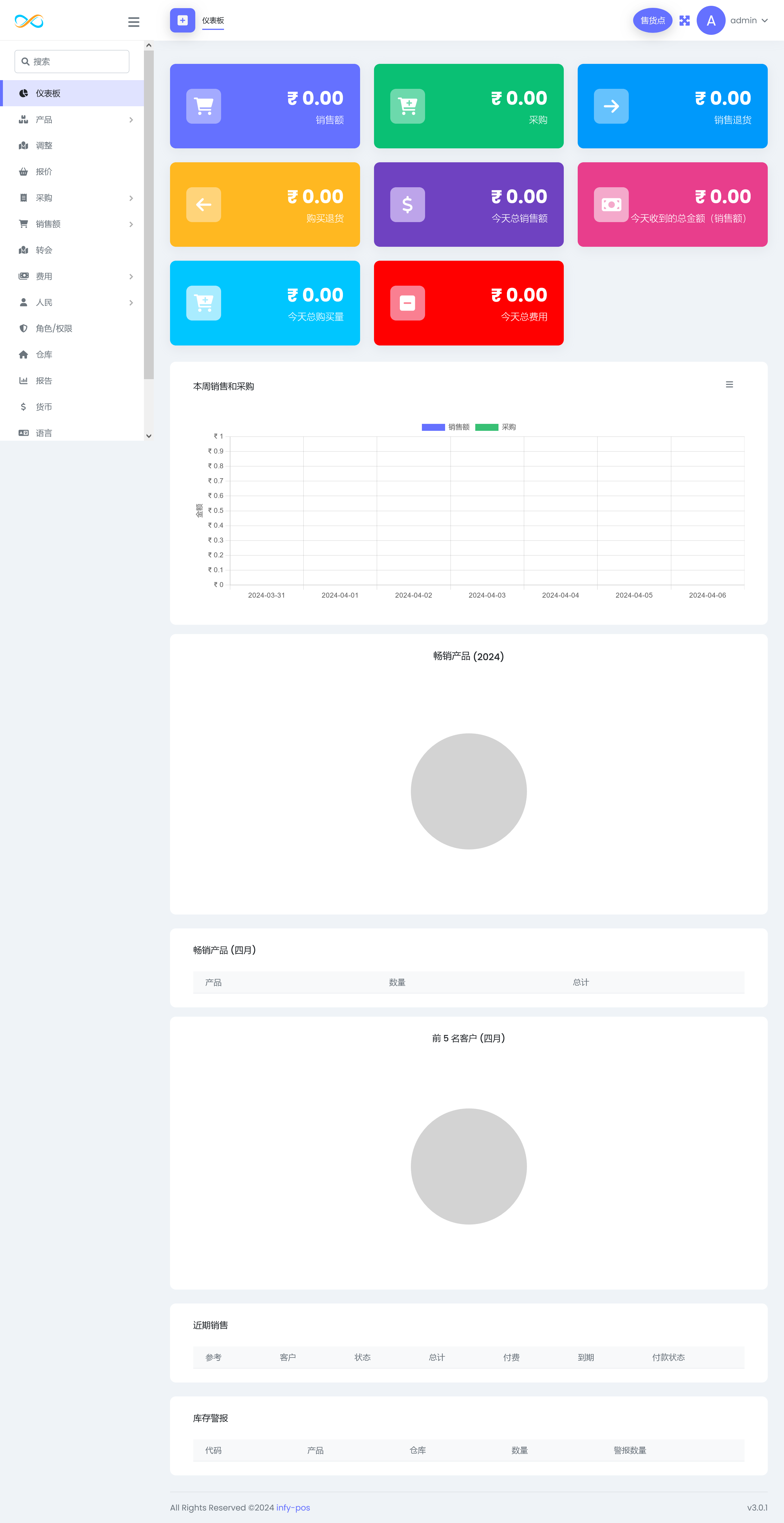Expand the 费用 submenu chevron

point(131,277)
